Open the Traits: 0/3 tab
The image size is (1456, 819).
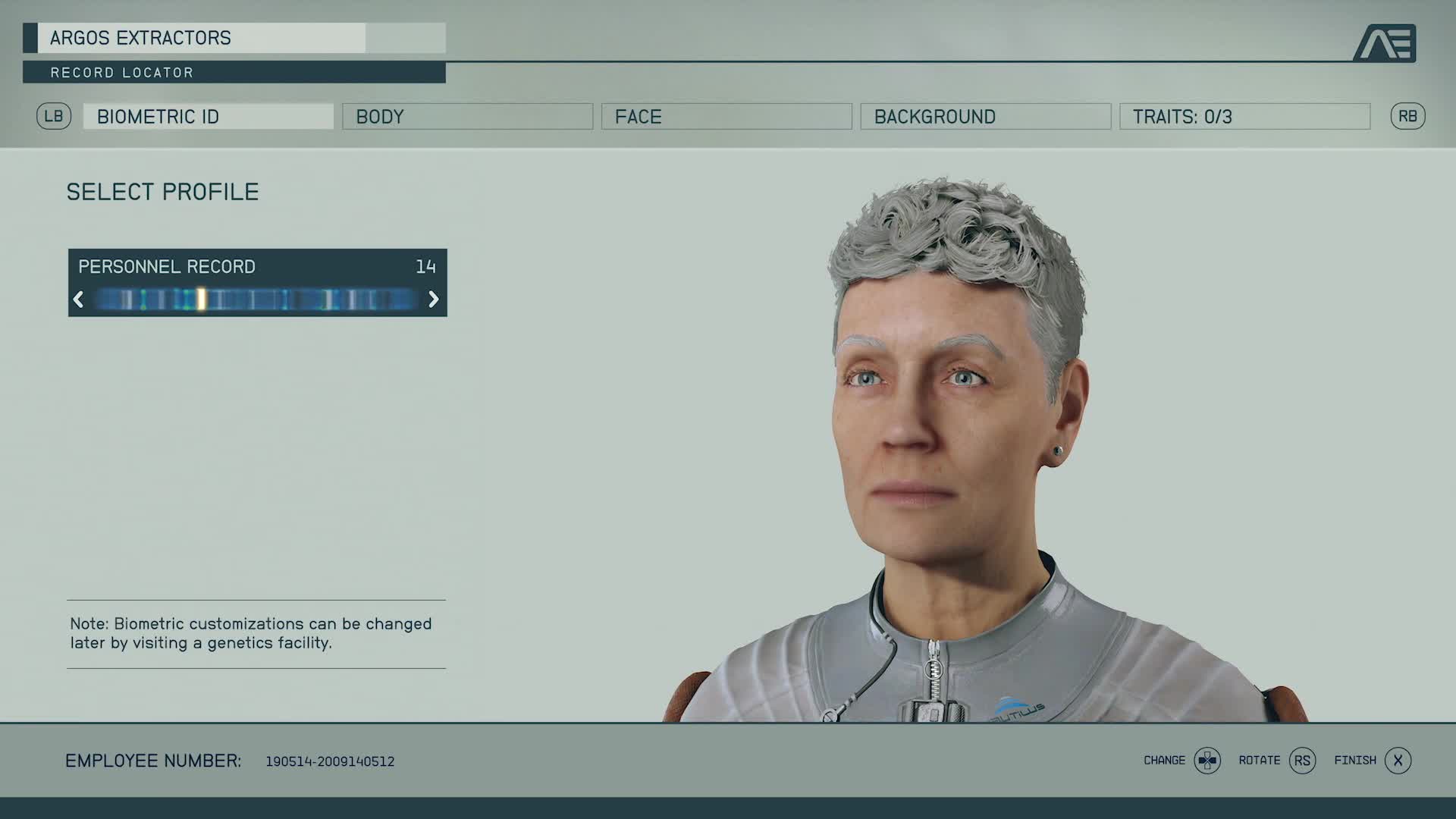pos(1244,116)
